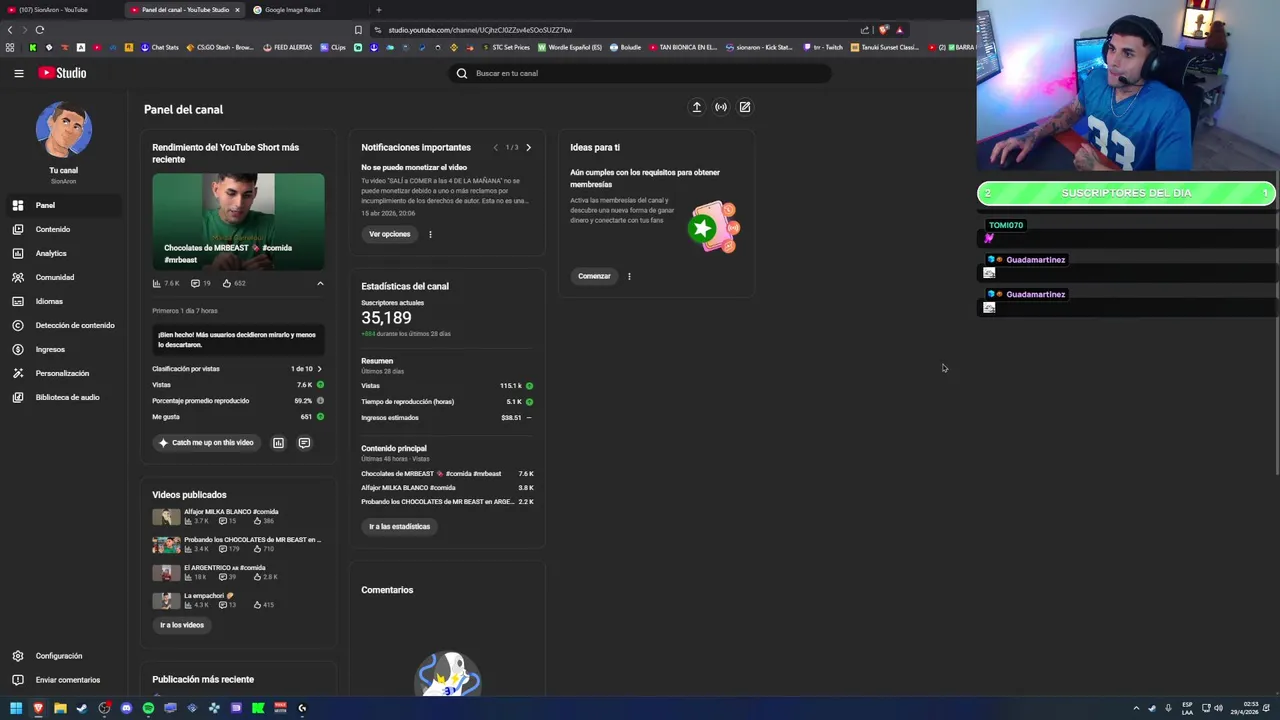The height and width of the screenshot is (720, 1280).
Task: Open Discord from the taskbar
Action: [126, 708]
